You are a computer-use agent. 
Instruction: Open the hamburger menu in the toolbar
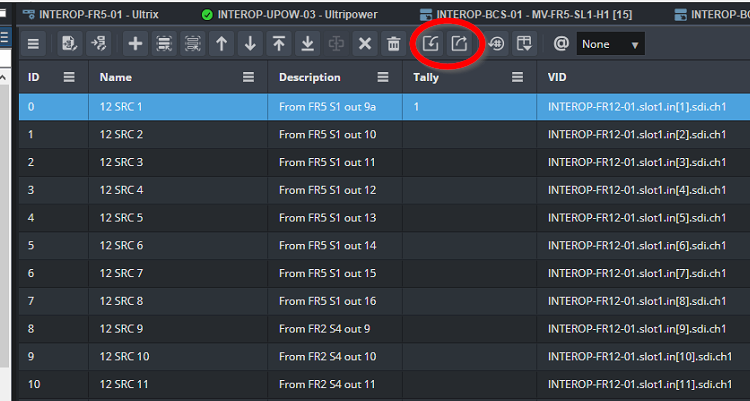pyautogui.click(x=33, y=44)
